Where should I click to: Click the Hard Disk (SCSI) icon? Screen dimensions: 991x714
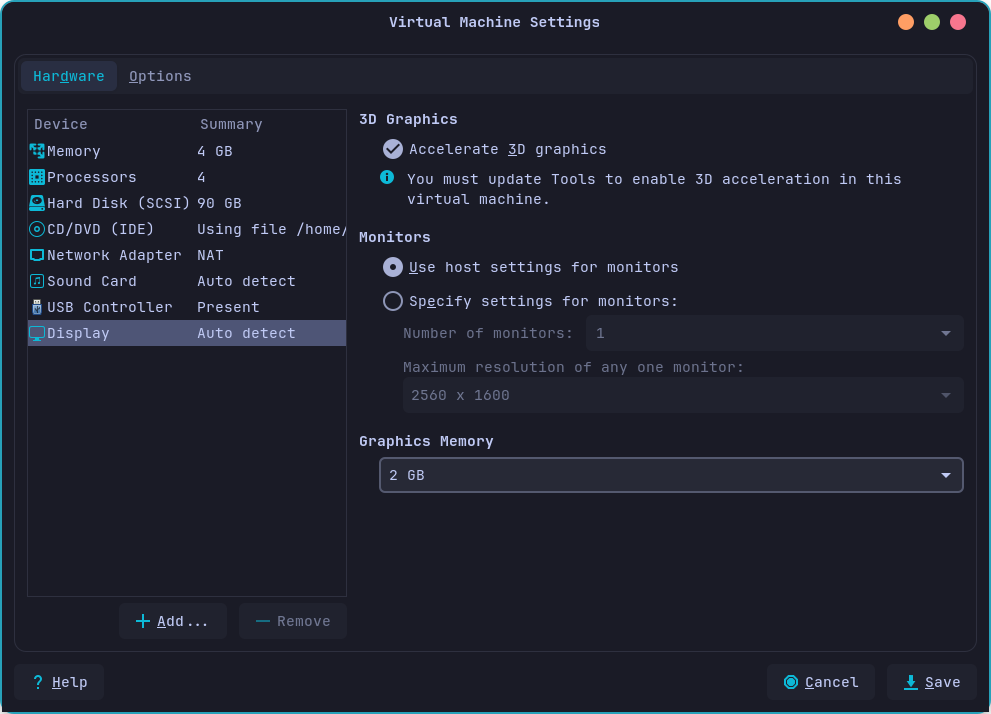point(37,203)
